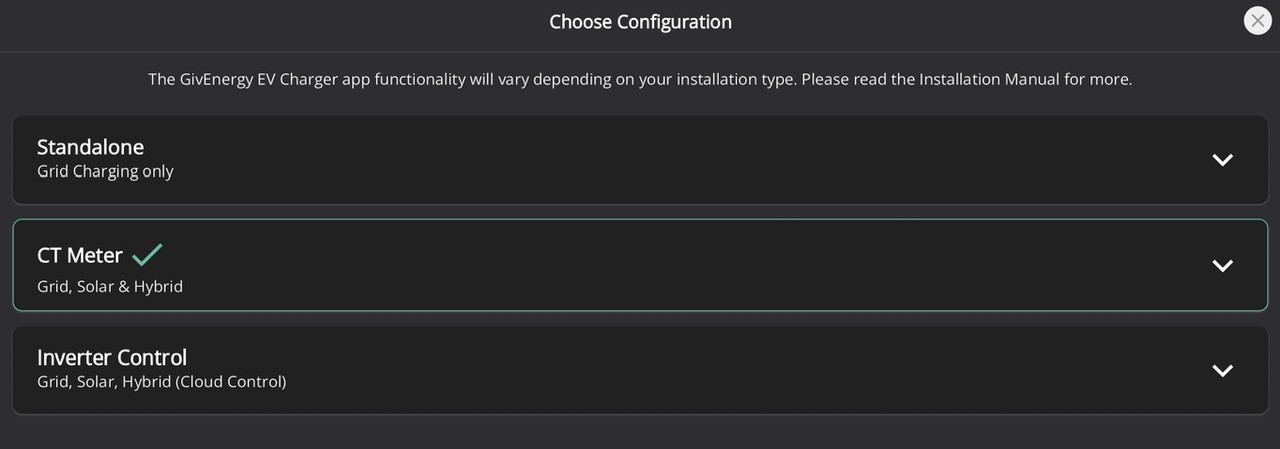Expand the Standalone option chevron
The width and height of the screenshot is (1280, 449).
[1222, 160]
